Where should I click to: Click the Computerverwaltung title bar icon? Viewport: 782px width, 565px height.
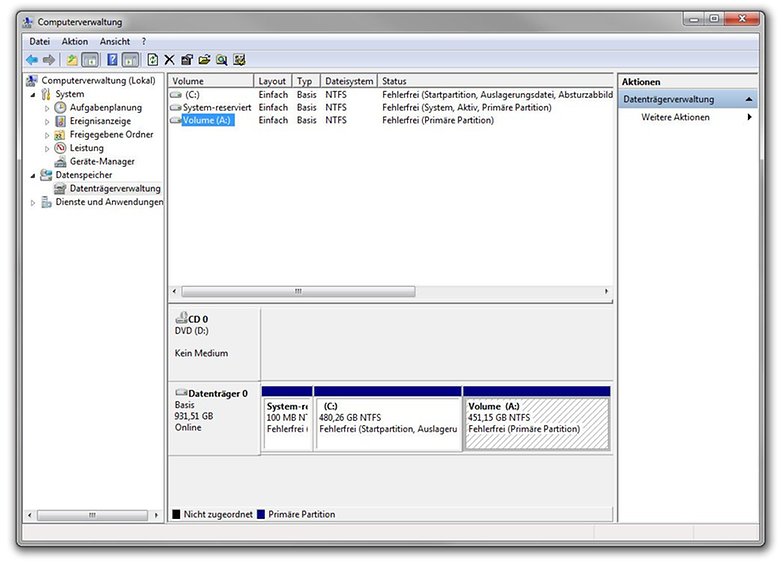pyautogui.click(x=28, y=22)
